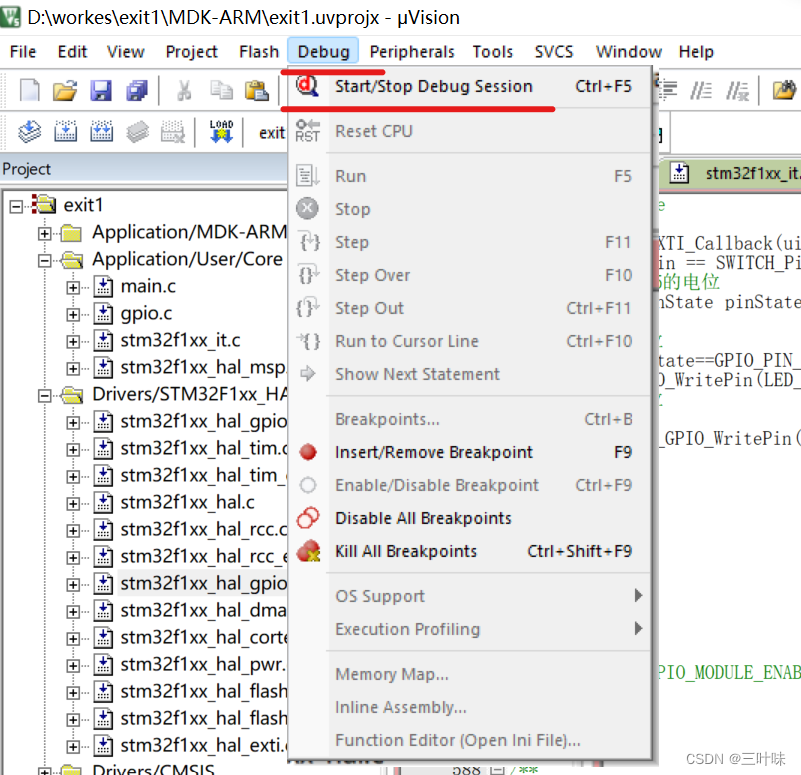The width and height of the screenshot is (801, 775).
Task: Click the Stop debug circle X icon
Action: point(307,208)
